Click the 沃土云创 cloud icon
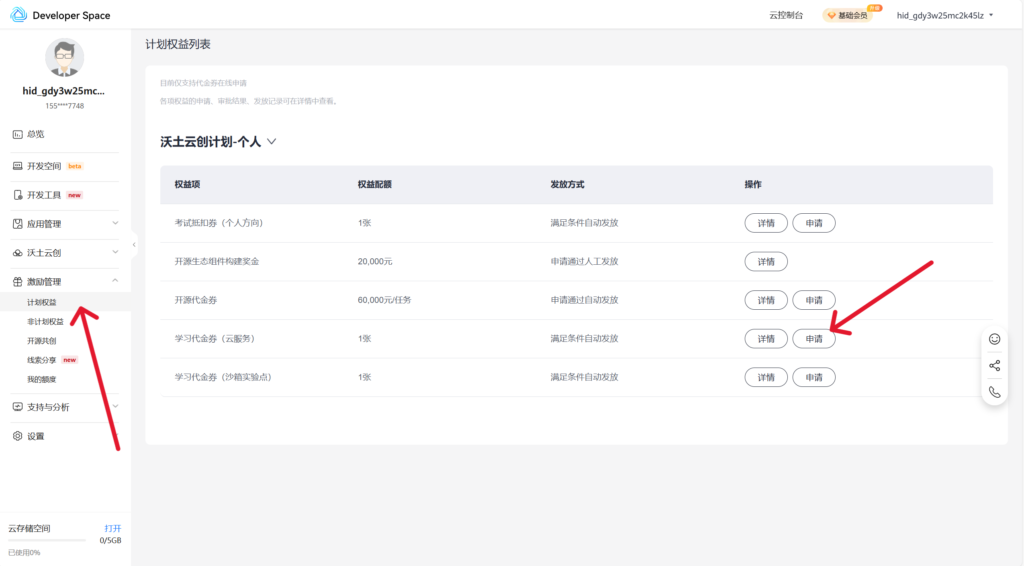This screenshot has width=1024, height=566. pyautogui.click(x=18, y=253)
